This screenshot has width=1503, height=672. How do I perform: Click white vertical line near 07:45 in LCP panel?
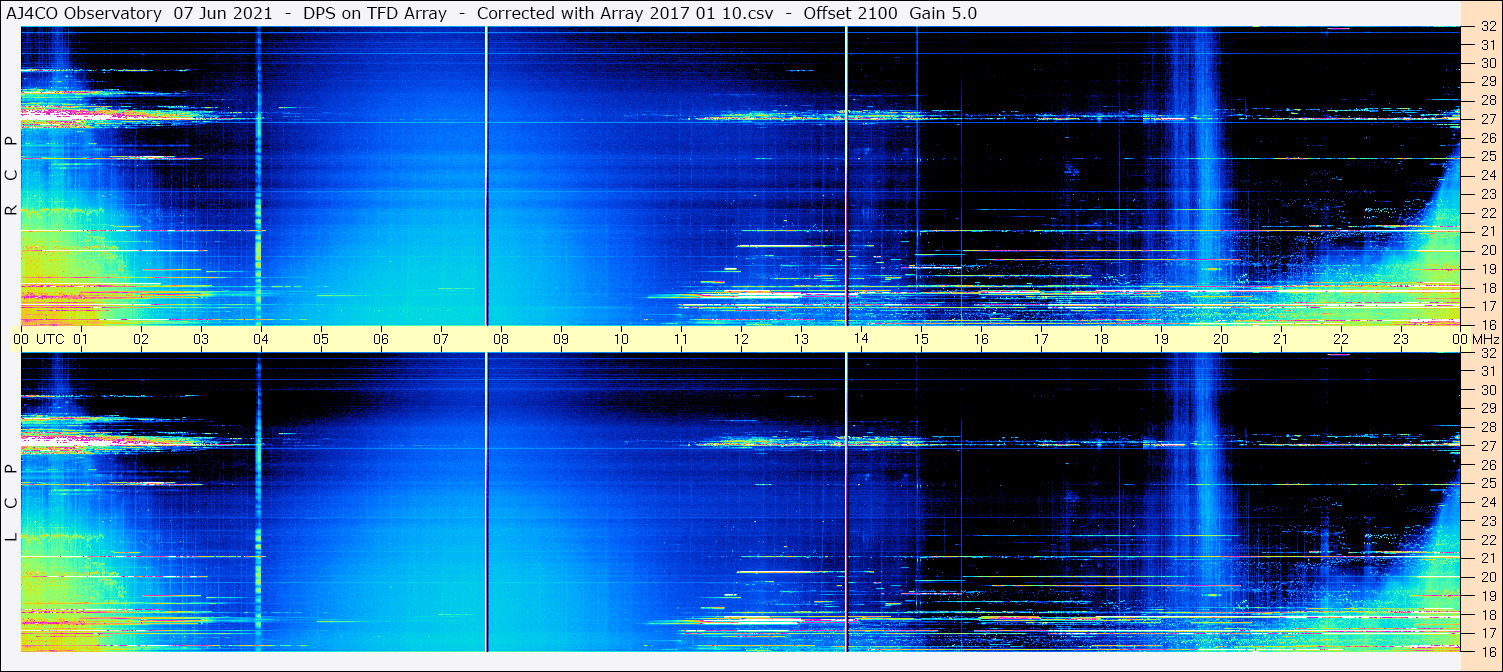[x=486, y=500]
